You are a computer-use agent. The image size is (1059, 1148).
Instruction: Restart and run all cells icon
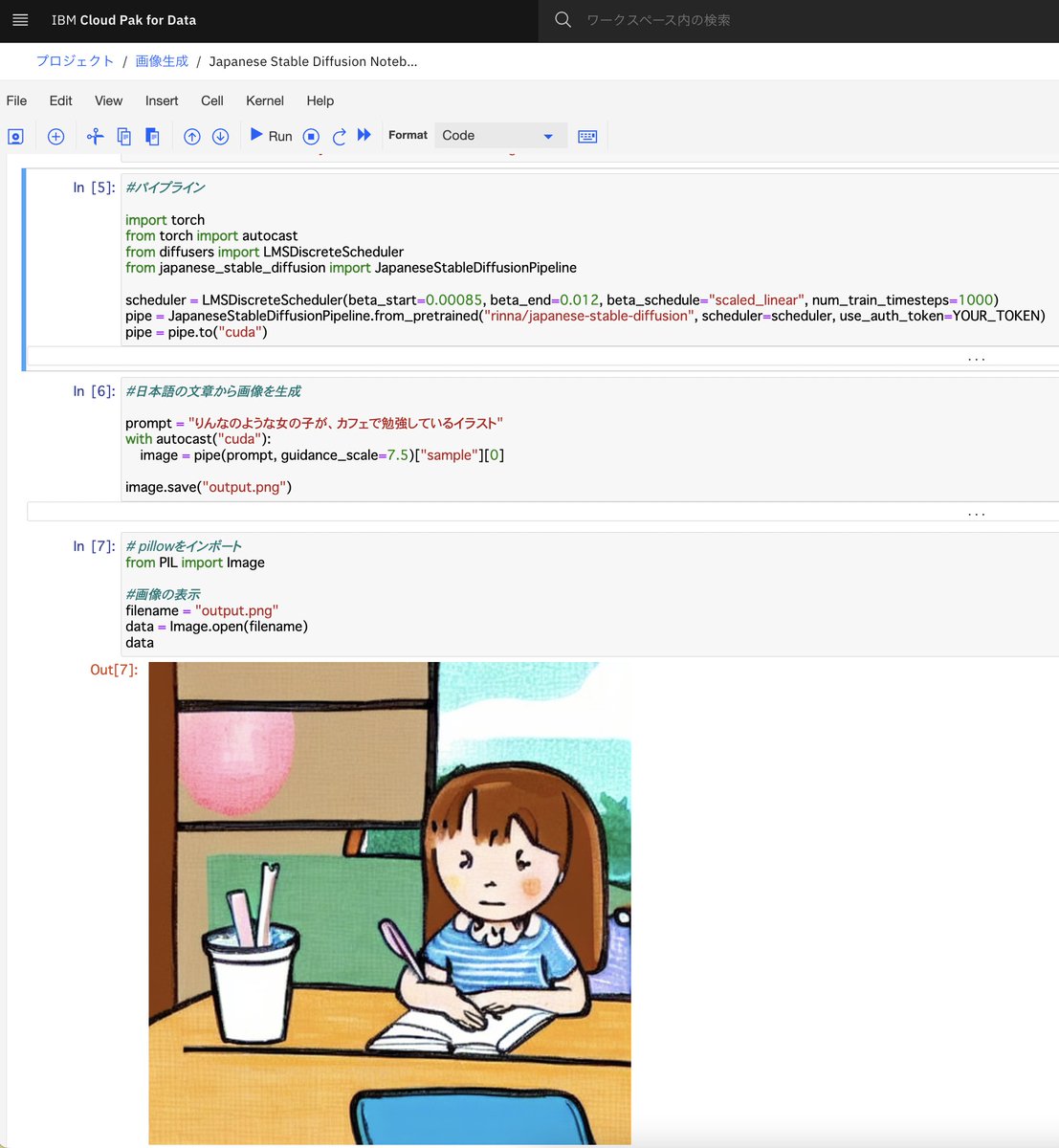(364, 135)
